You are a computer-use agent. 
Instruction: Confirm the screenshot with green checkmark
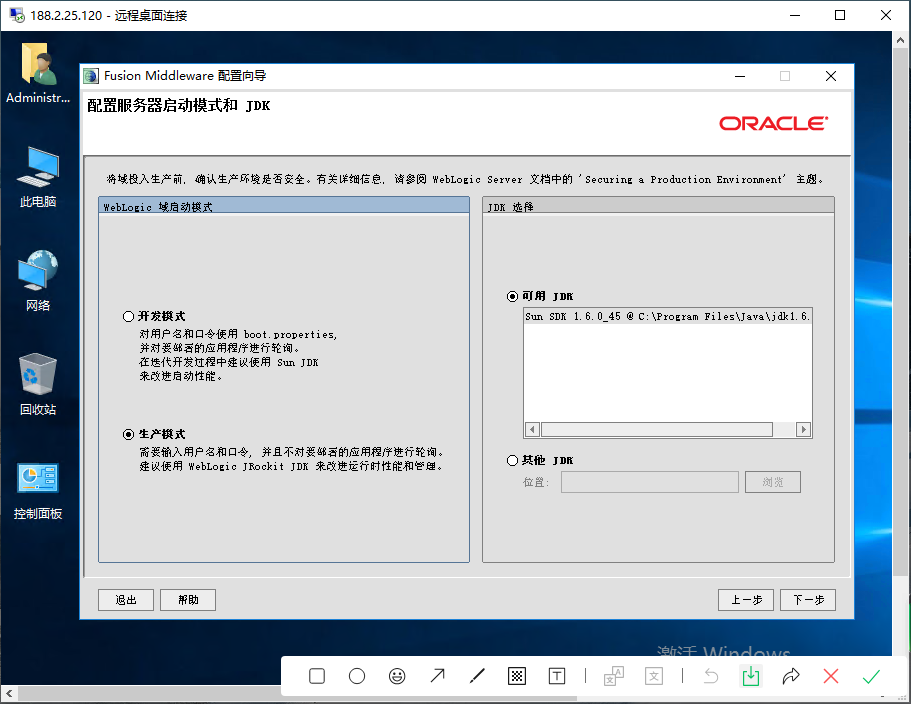click(x=871, y=676)
